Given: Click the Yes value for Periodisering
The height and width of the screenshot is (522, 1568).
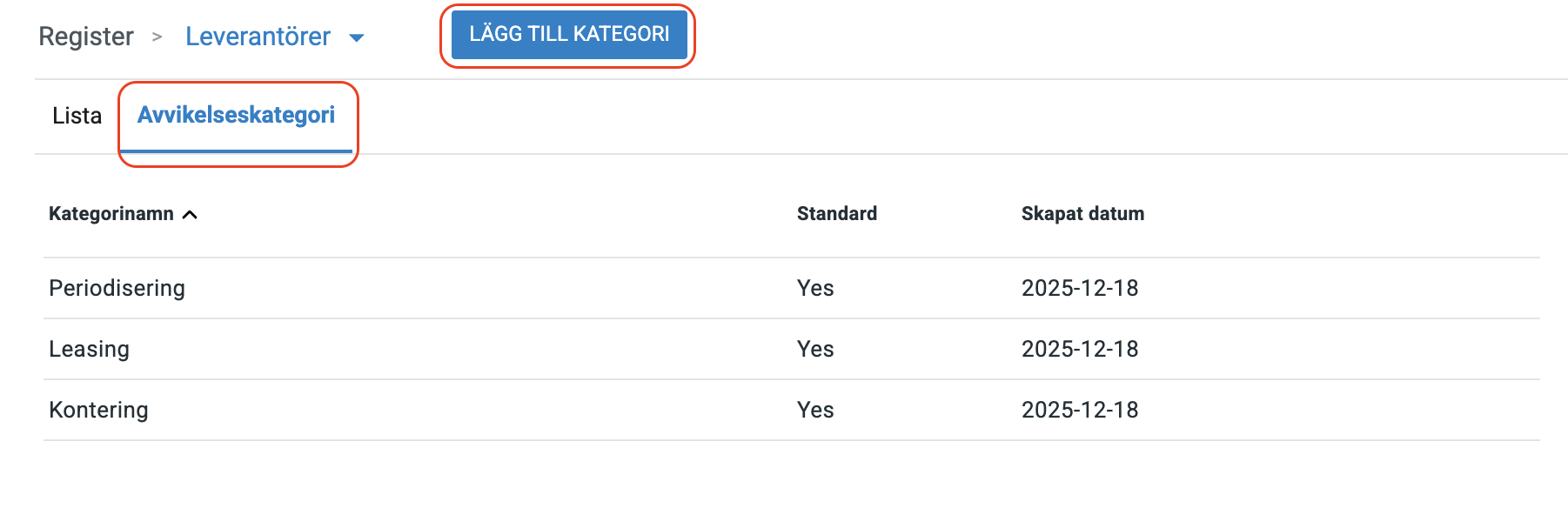Looking at the screenshot, I should pyautogui.click(x=815, y=288).
